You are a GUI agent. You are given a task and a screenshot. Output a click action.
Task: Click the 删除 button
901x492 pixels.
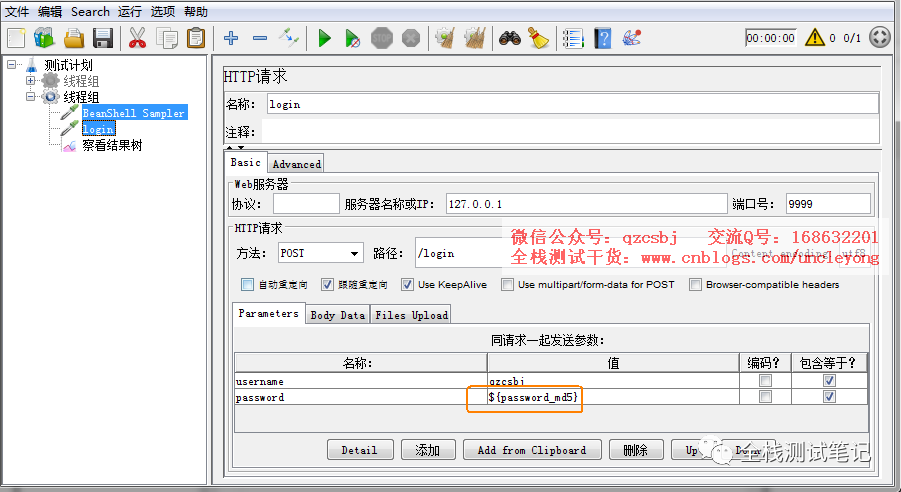pyautogui.click(x=636, y=450)
